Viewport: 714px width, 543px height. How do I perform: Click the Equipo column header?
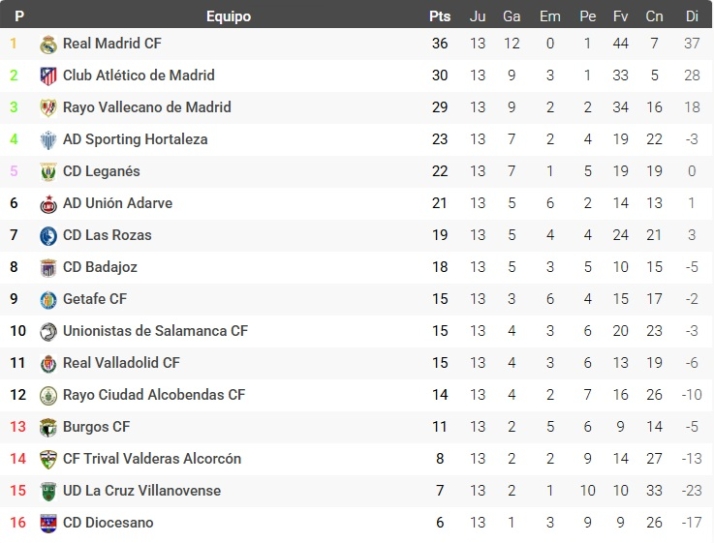pyautogui.click(x=228, y=16)
